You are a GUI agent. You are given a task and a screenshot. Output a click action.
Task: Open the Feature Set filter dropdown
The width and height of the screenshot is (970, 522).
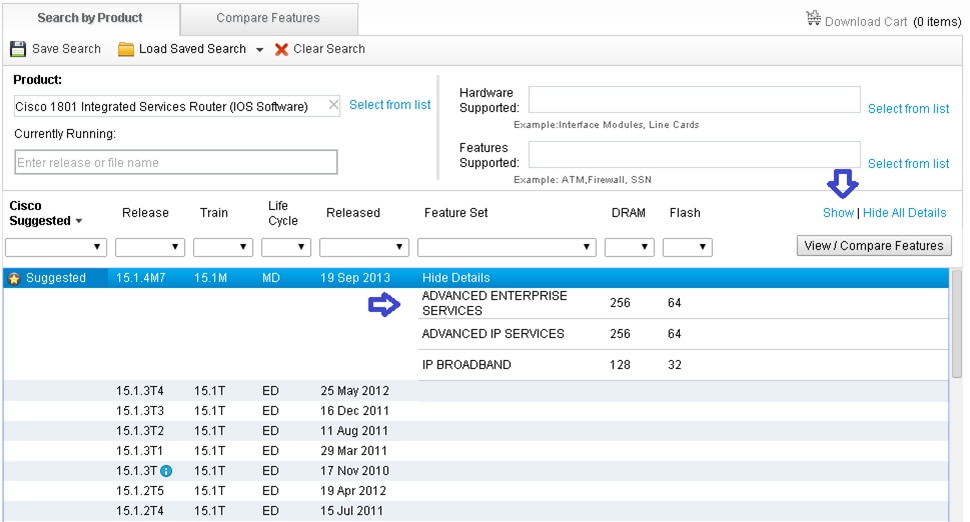507,247
